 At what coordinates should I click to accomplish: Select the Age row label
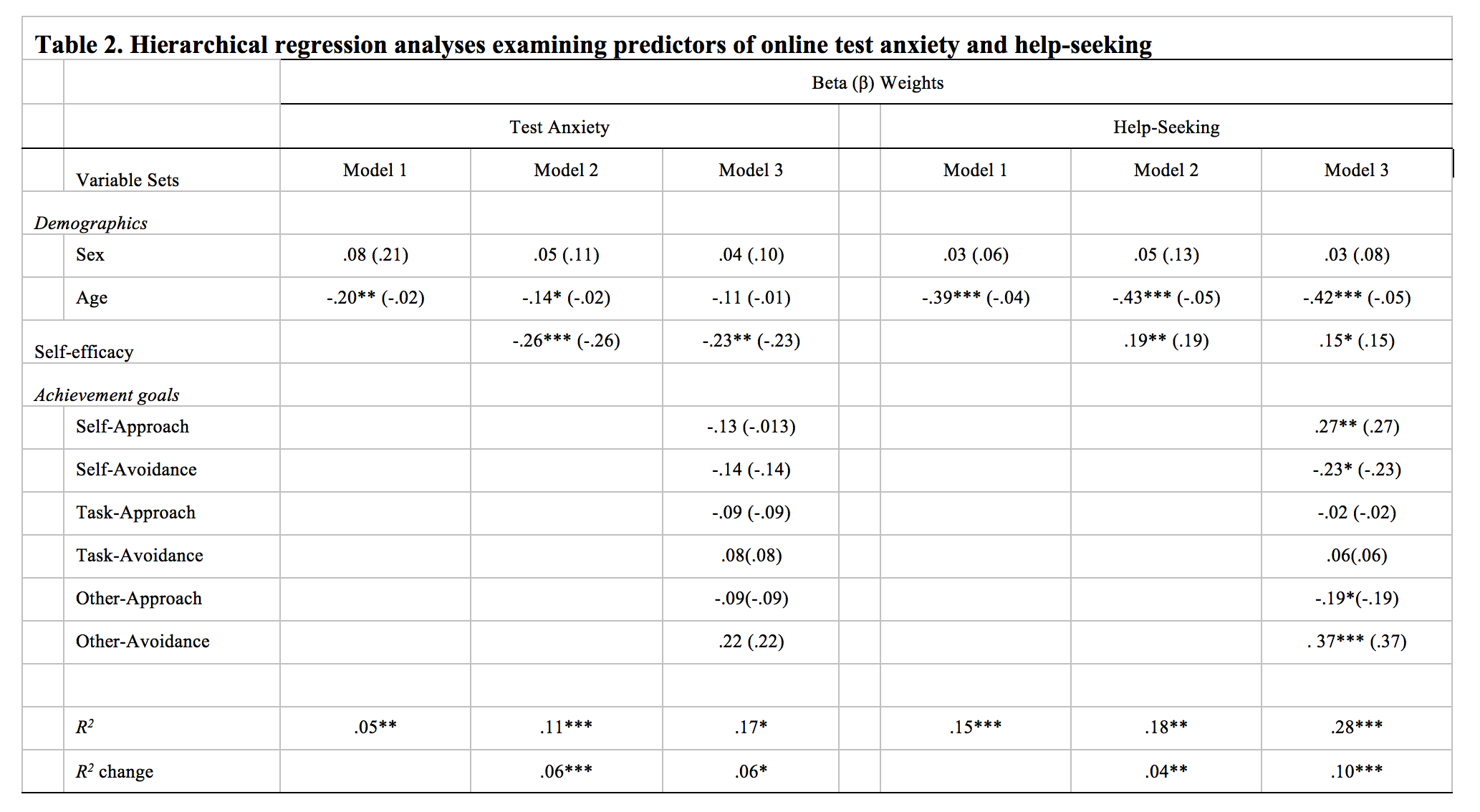pos(92,298)
